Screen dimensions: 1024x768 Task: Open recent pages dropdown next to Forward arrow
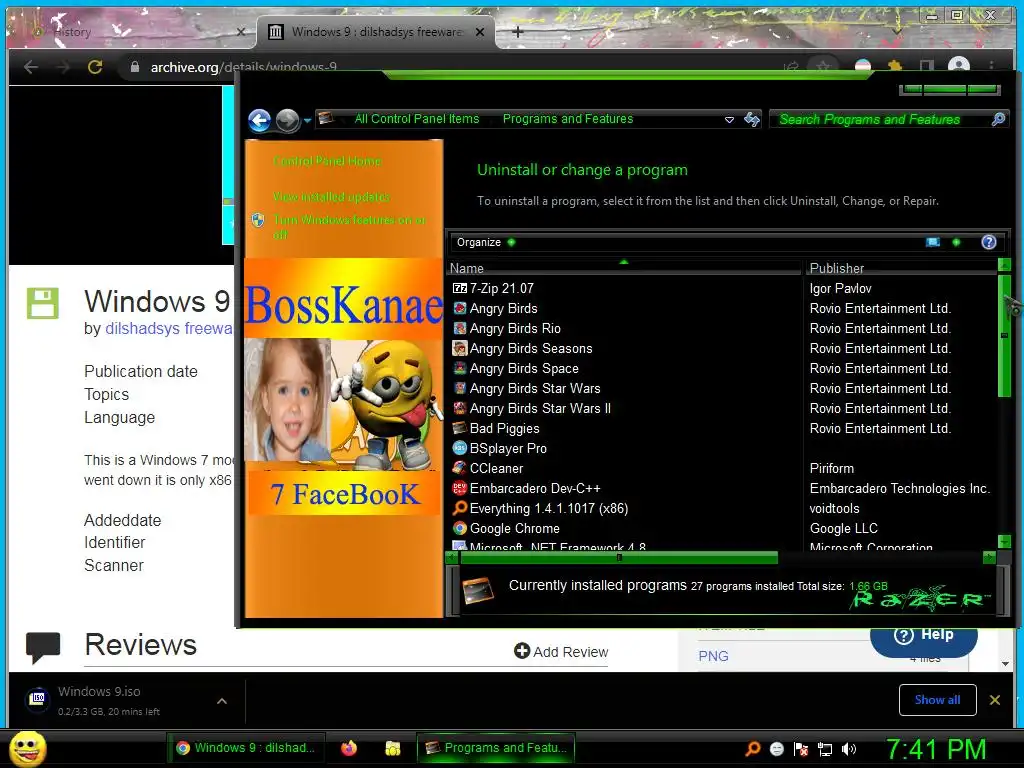pyautogui.click(x=307, y=121)
